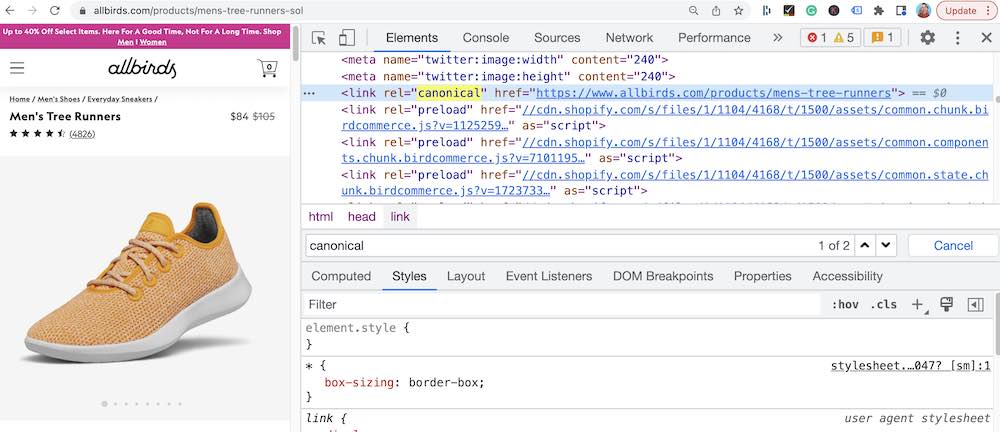The width and height of the screenshot is (1000, 432).
Task: Show more DevTools tabs chevron
Action: pyautogui.click(x=777, y=38)
